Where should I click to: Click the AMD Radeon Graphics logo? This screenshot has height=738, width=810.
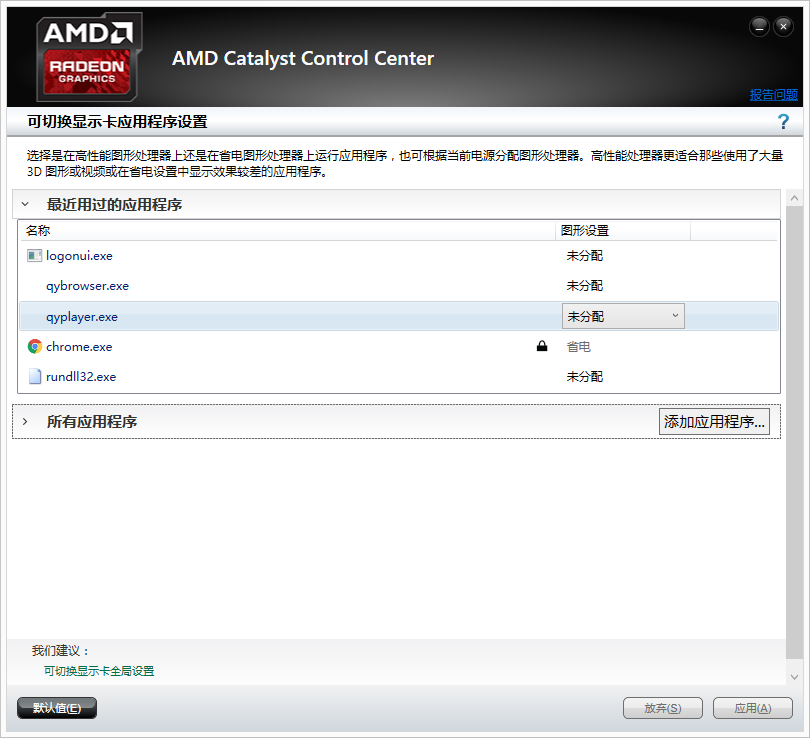pos(88,57)
